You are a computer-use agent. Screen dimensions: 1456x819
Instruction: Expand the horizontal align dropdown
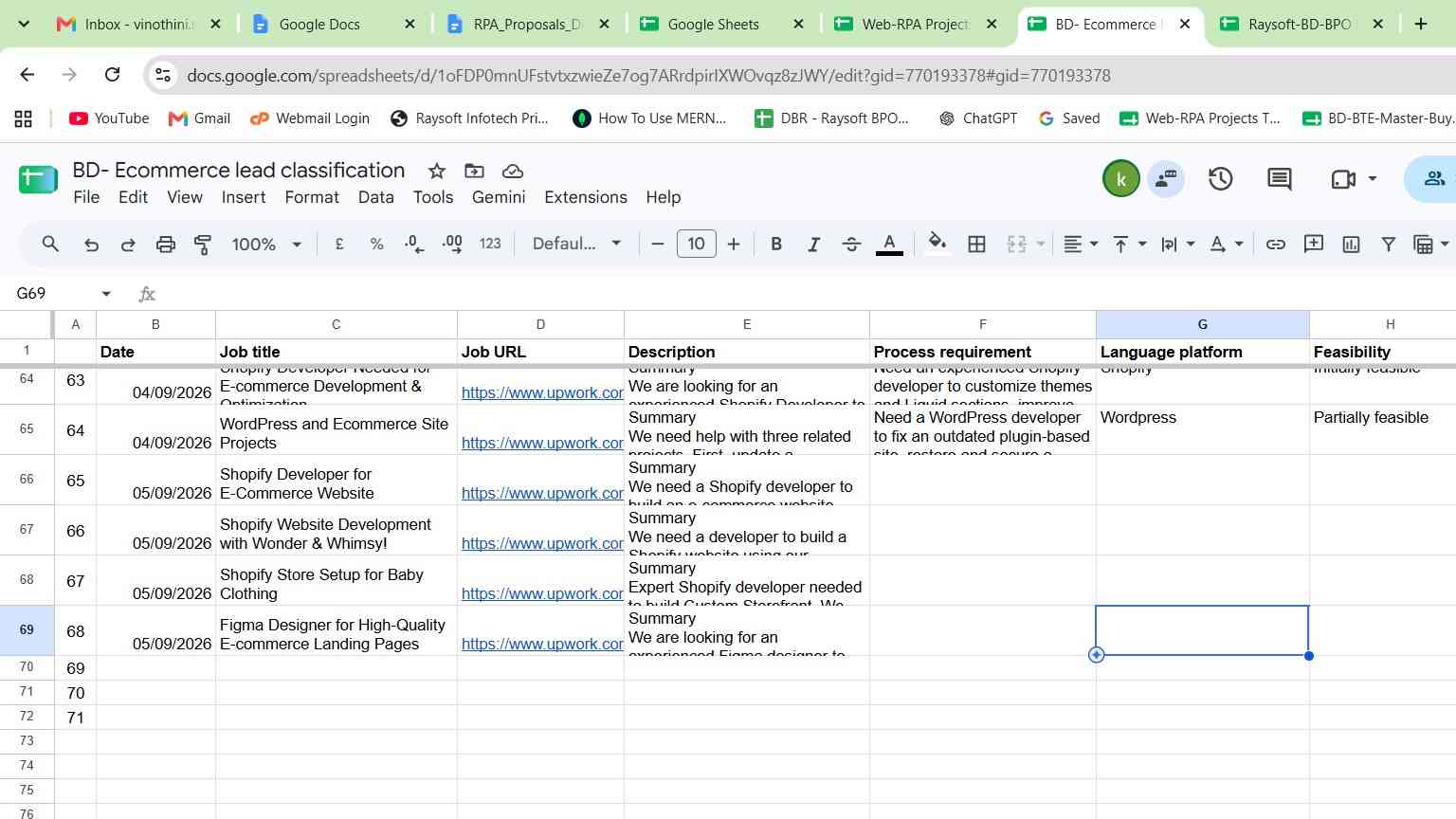(1081, 245)
